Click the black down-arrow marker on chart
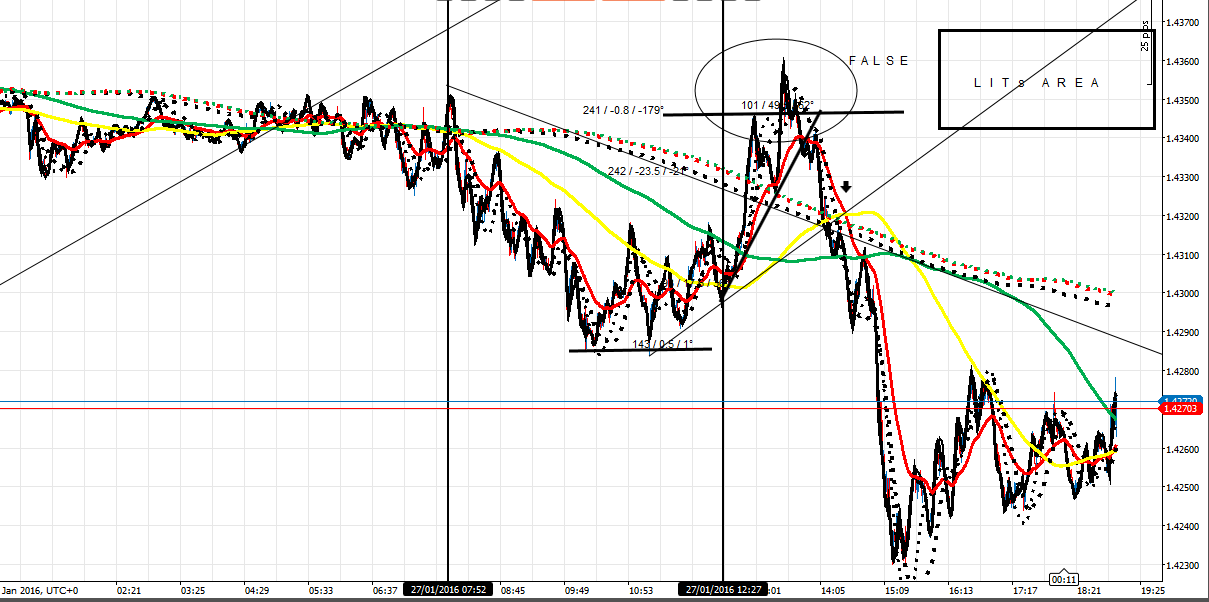1209x602 pixels. (846, 186)
